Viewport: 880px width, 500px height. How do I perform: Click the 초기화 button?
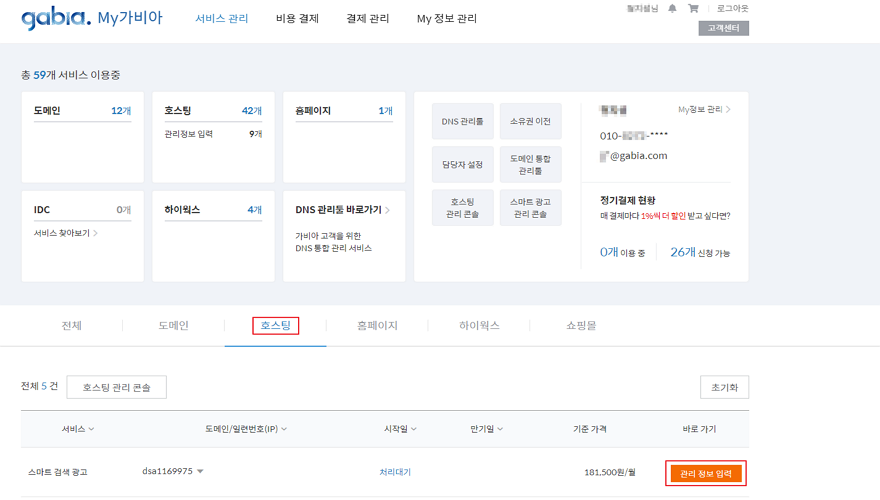point(725,387)
